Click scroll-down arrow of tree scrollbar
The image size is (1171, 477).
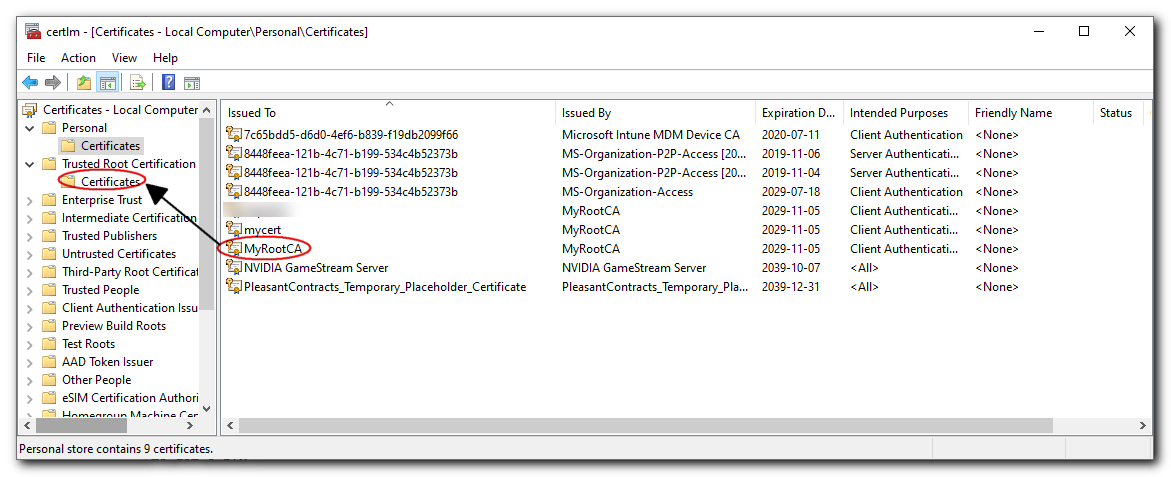[207, 409]
